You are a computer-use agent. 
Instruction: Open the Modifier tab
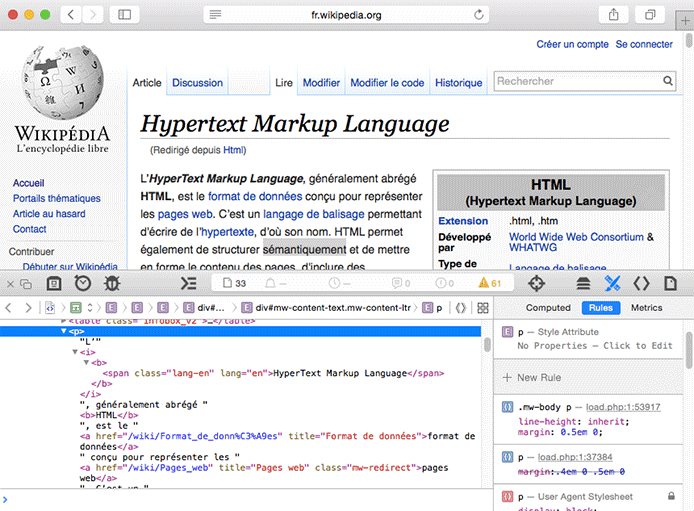click(321, 83)
